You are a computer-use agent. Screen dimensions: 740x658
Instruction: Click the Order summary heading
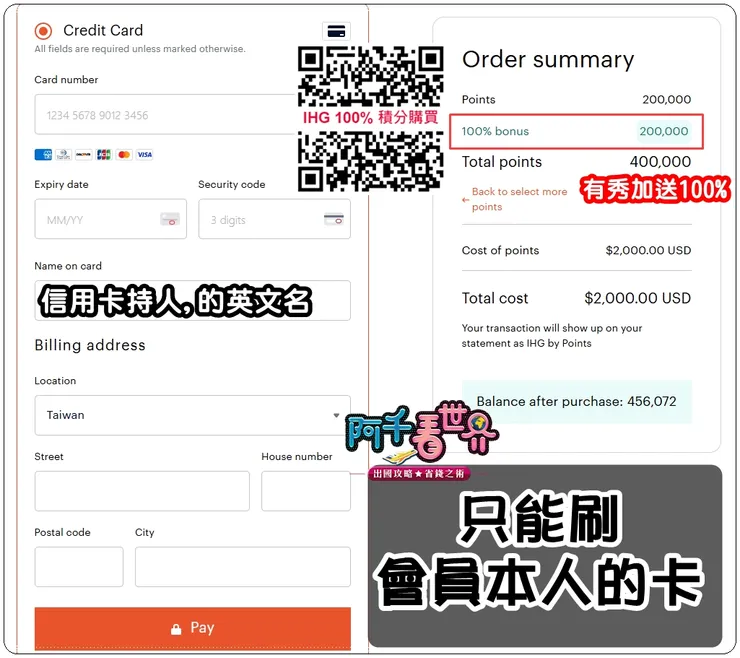pos(548,60)
